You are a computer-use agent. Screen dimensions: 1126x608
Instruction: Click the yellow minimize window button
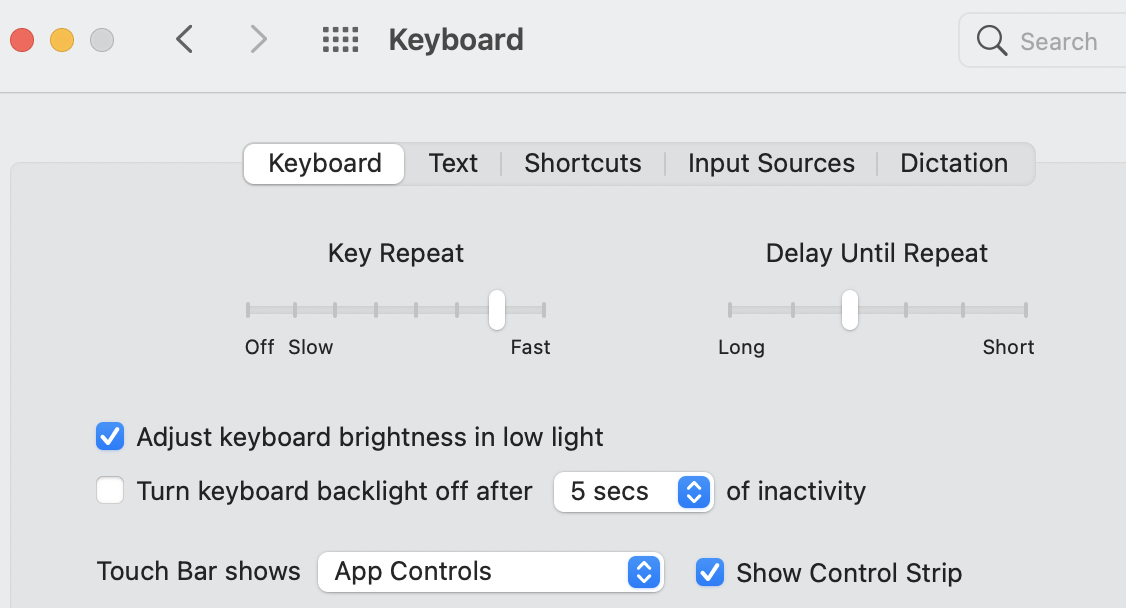tap(62, 40)
